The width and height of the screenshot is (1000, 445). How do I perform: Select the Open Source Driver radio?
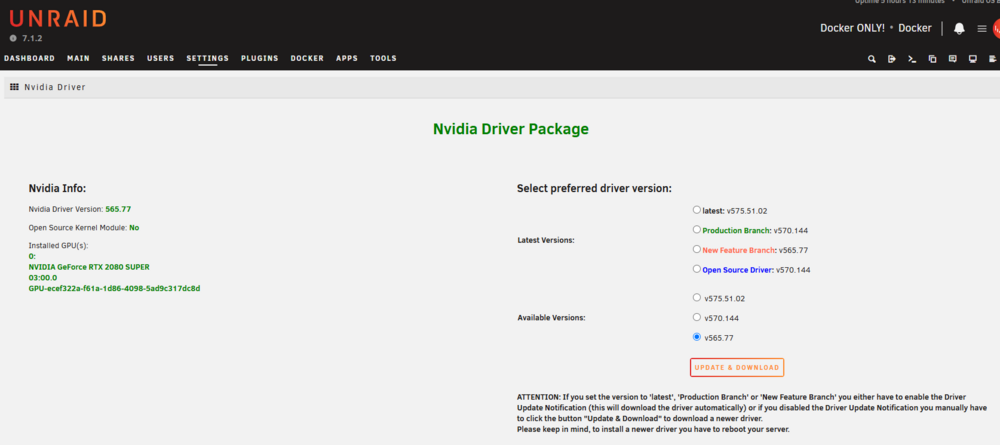[x=696, y=269]
